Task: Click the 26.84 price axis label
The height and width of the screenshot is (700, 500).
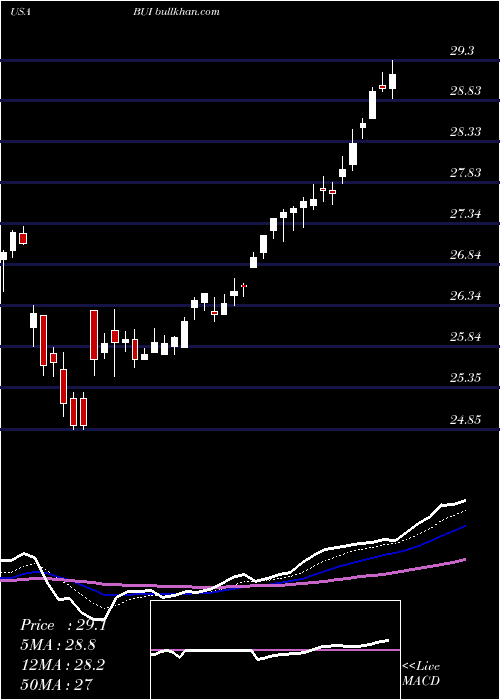Action: (466, 255)
